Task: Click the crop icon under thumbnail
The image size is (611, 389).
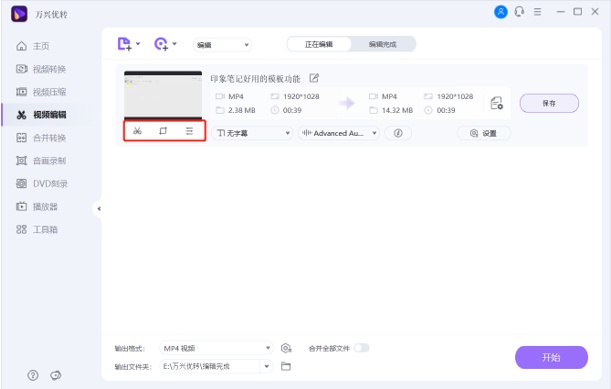Action: point(163,131)
